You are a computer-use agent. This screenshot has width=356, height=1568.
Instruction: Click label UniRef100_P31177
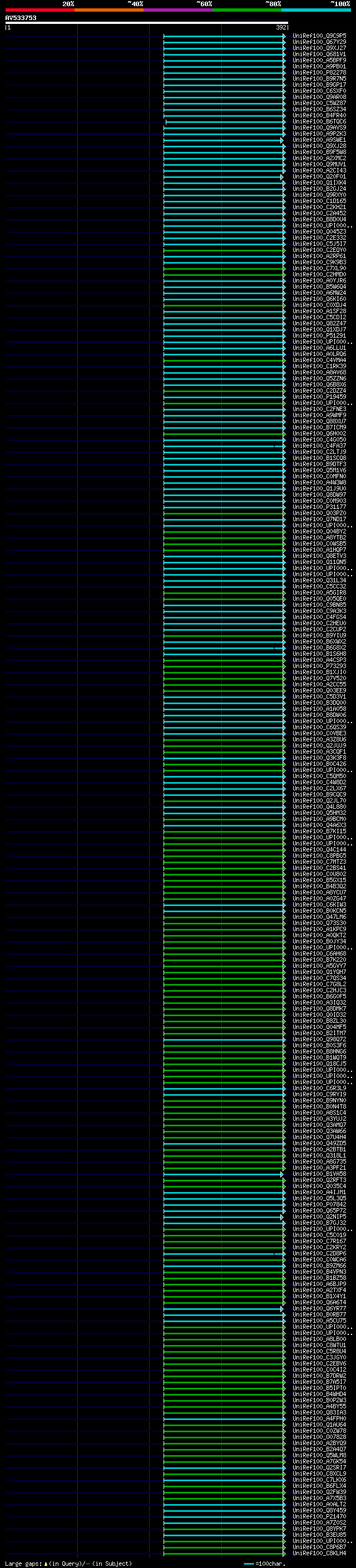click(x=319, y=507)
